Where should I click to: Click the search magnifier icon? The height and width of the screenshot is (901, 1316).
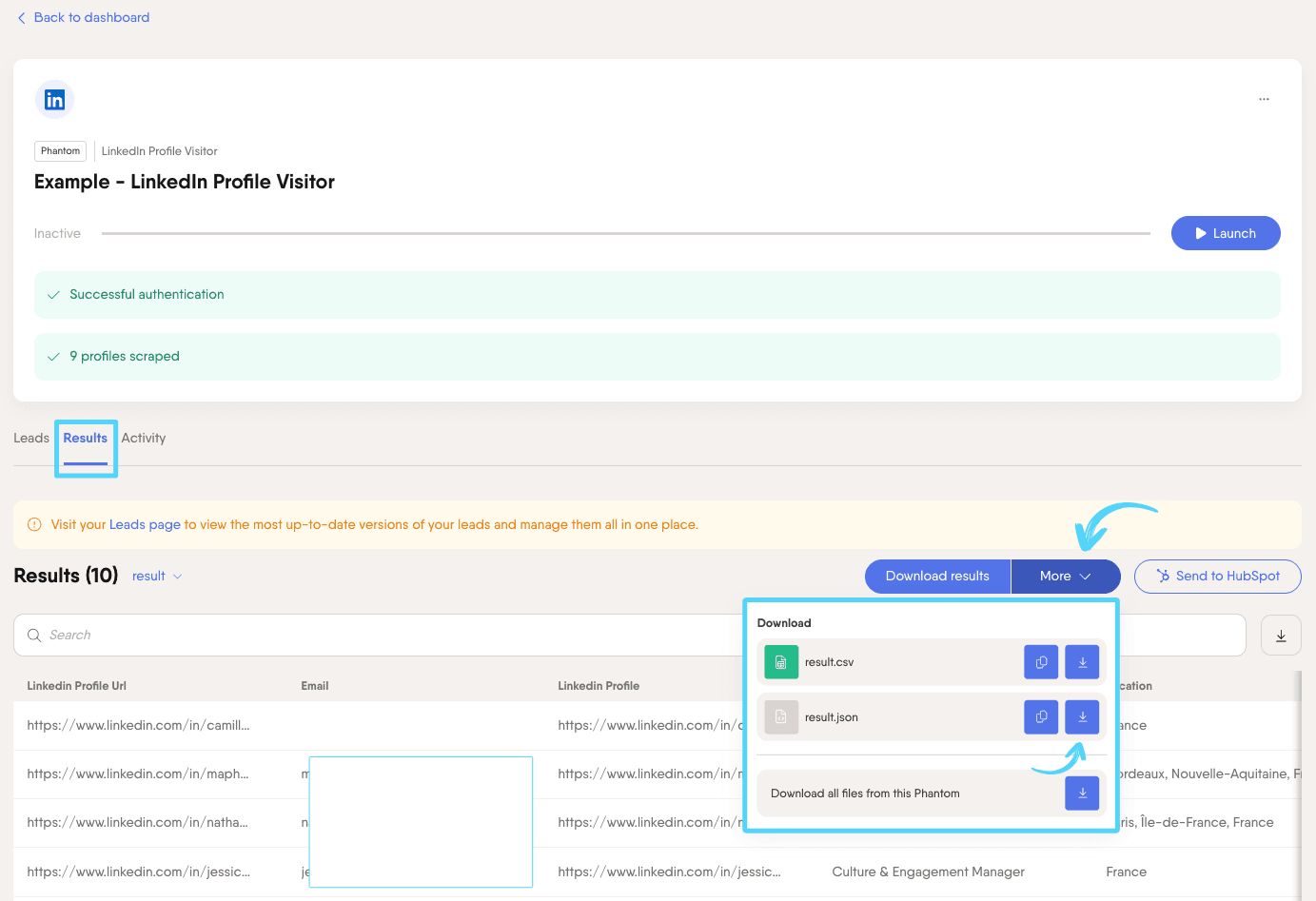point(34,636)
